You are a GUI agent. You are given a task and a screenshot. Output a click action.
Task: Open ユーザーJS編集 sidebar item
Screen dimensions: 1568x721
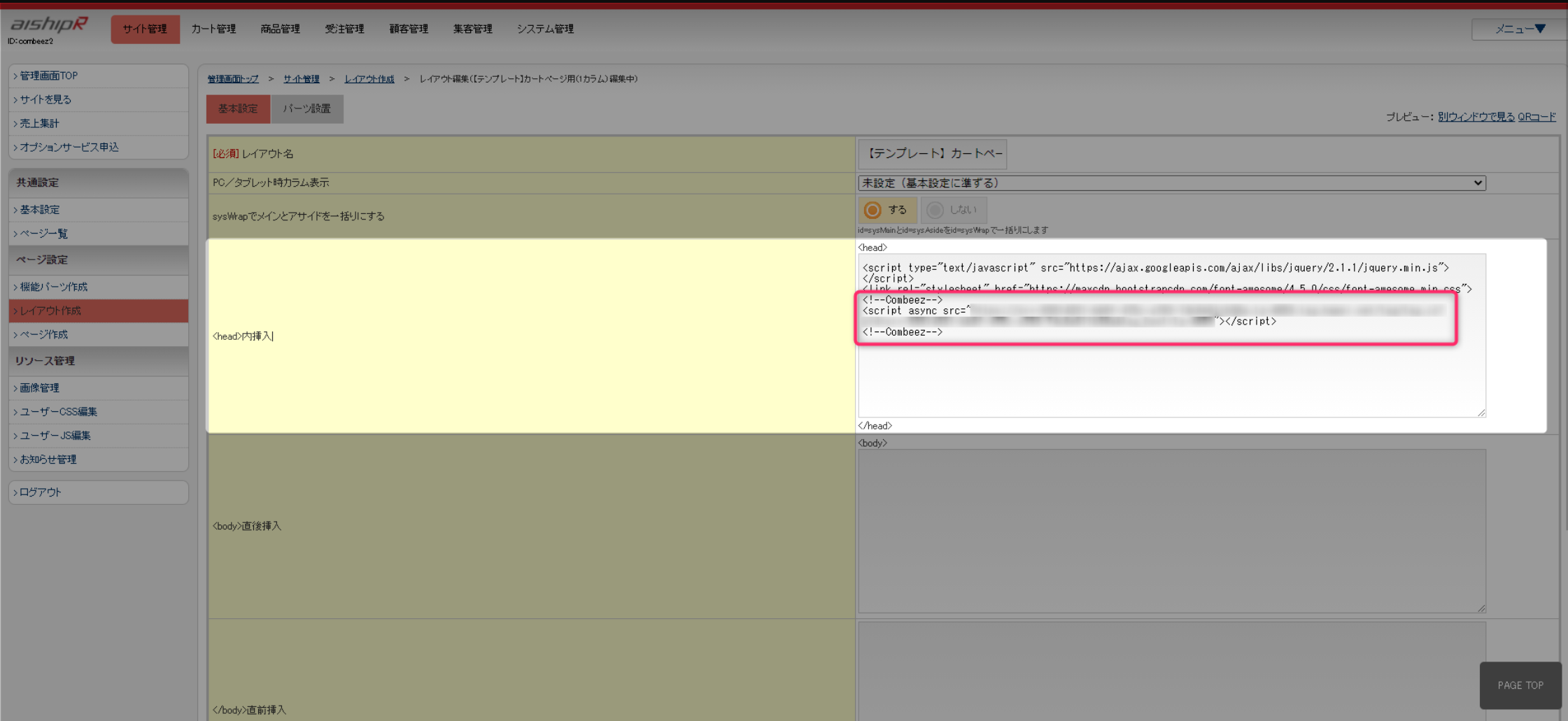click(99, 436)
